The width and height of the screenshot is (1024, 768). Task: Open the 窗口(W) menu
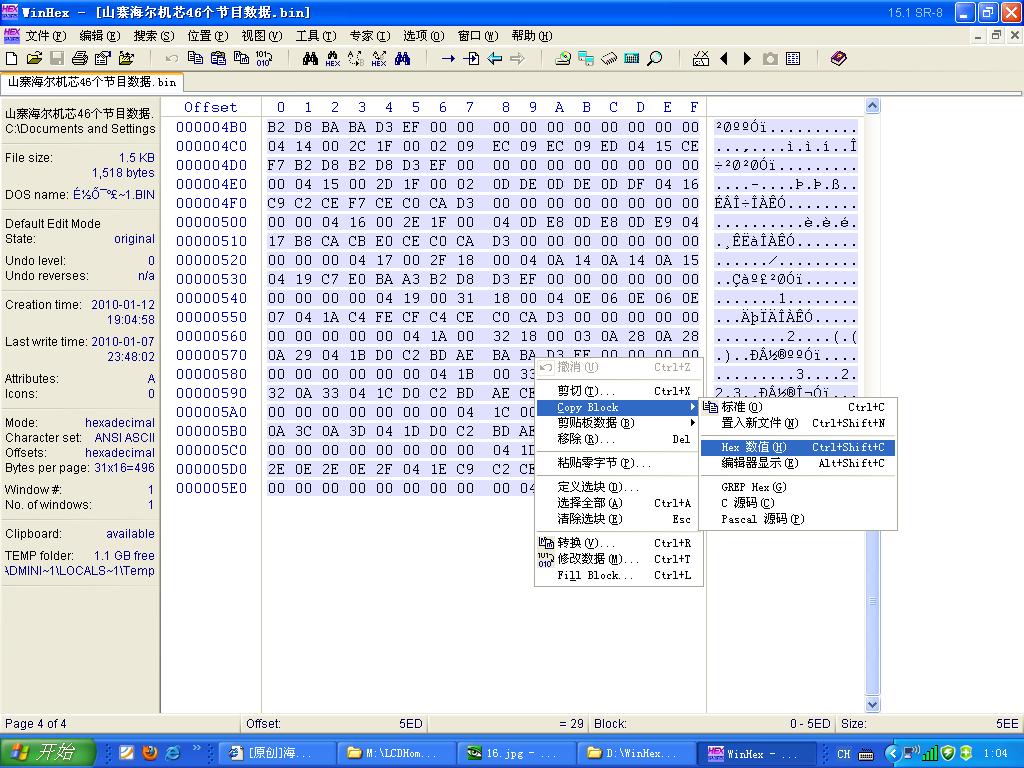(x=478, y=36)
